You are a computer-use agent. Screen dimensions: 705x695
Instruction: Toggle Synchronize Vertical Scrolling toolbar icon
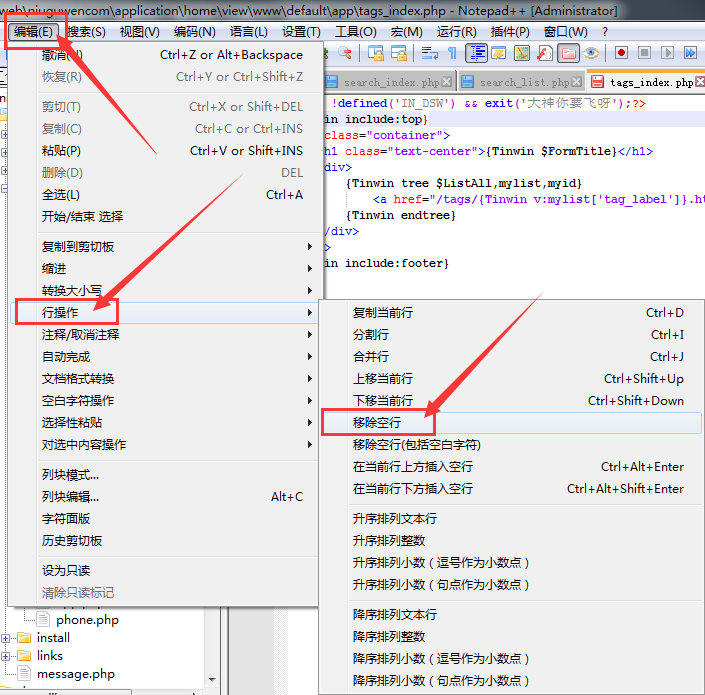point(375,53)
